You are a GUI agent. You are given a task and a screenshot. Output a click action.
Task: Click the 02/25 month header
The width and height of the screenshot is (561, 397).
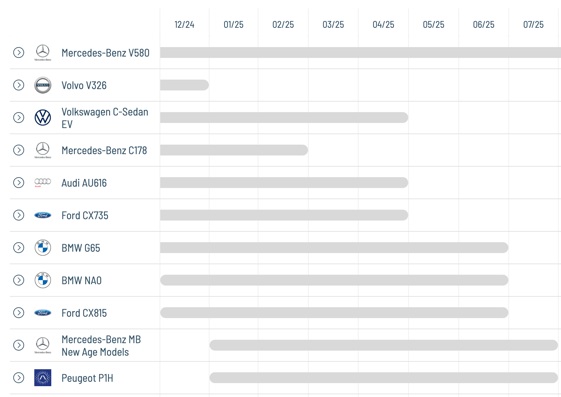pyautogui.click(x=283, y=25)
